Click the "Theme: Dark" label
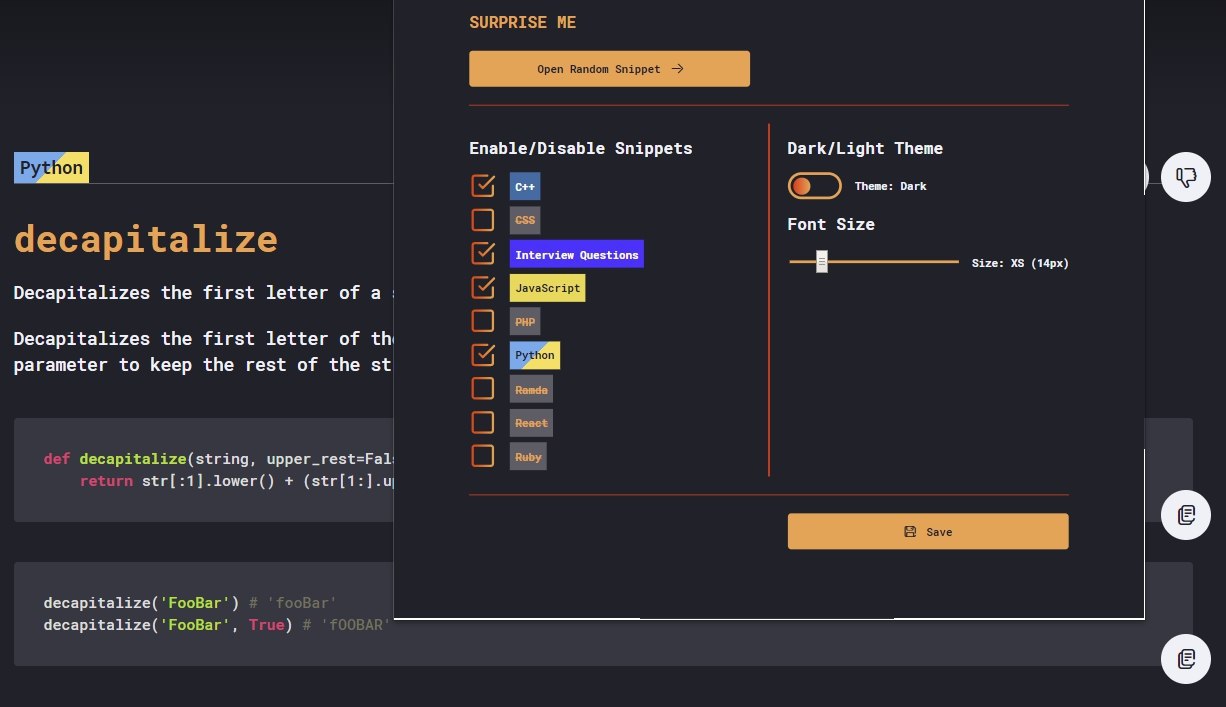Screen dimensions: 1226x707 pyautogui.click(x=890, y=186)
